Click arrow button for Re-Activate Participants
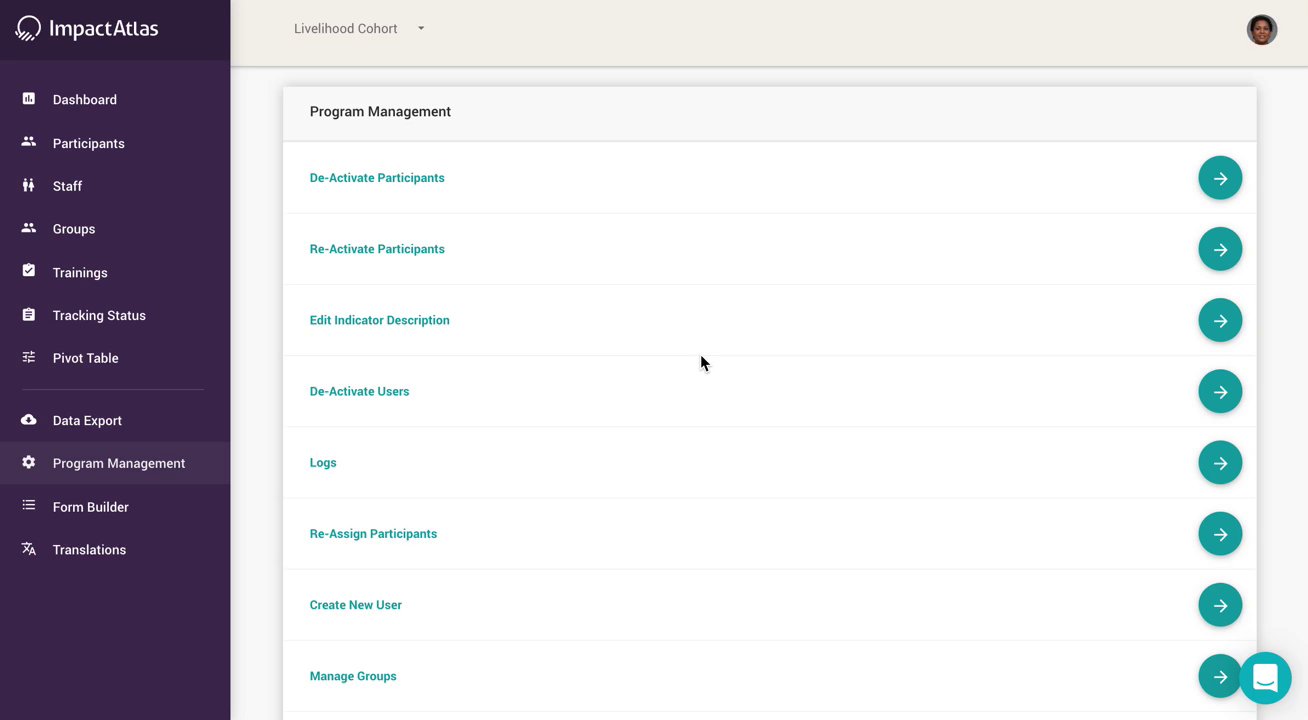This screenshot has height=720, width=1308. 1220,249
